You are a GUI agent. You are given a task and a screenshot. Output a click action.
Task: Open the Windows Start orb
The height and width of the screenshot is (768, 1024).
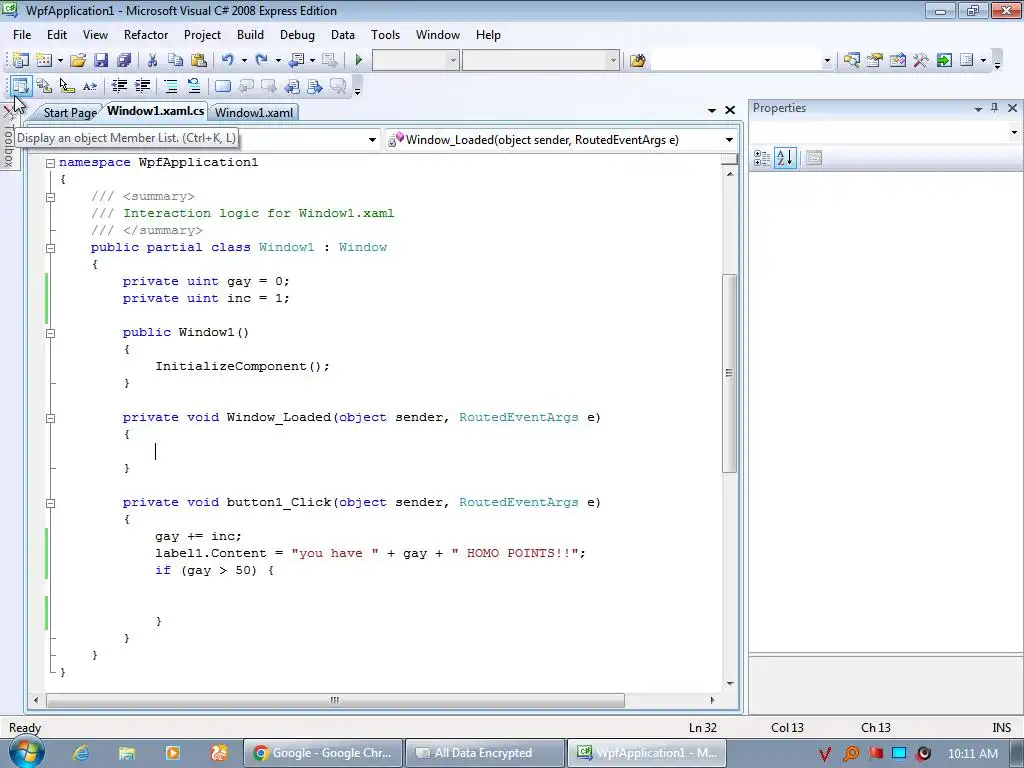tap(26, 752)
